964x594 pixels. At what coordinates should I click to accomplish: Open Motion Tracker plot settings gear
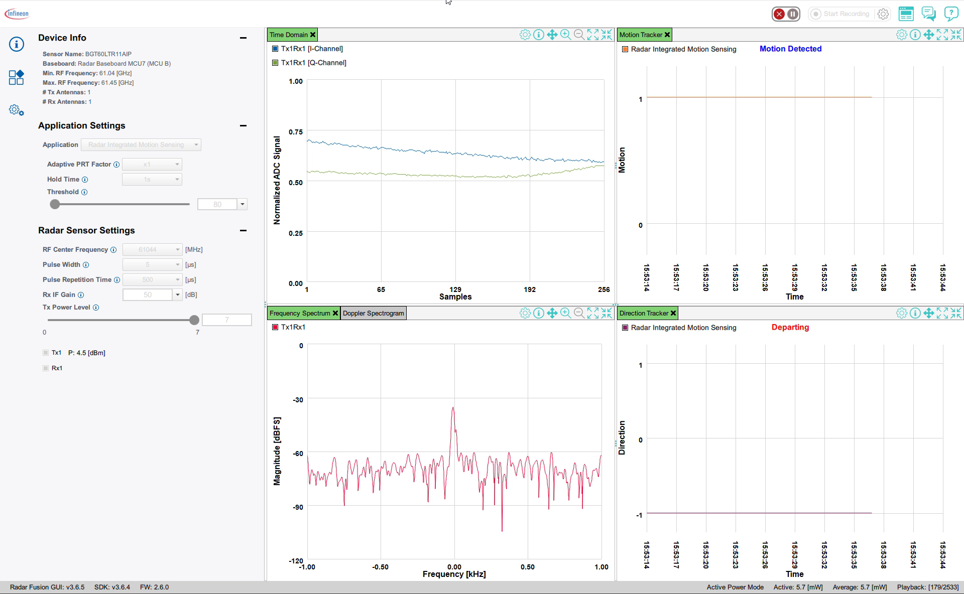pos(901,34)
